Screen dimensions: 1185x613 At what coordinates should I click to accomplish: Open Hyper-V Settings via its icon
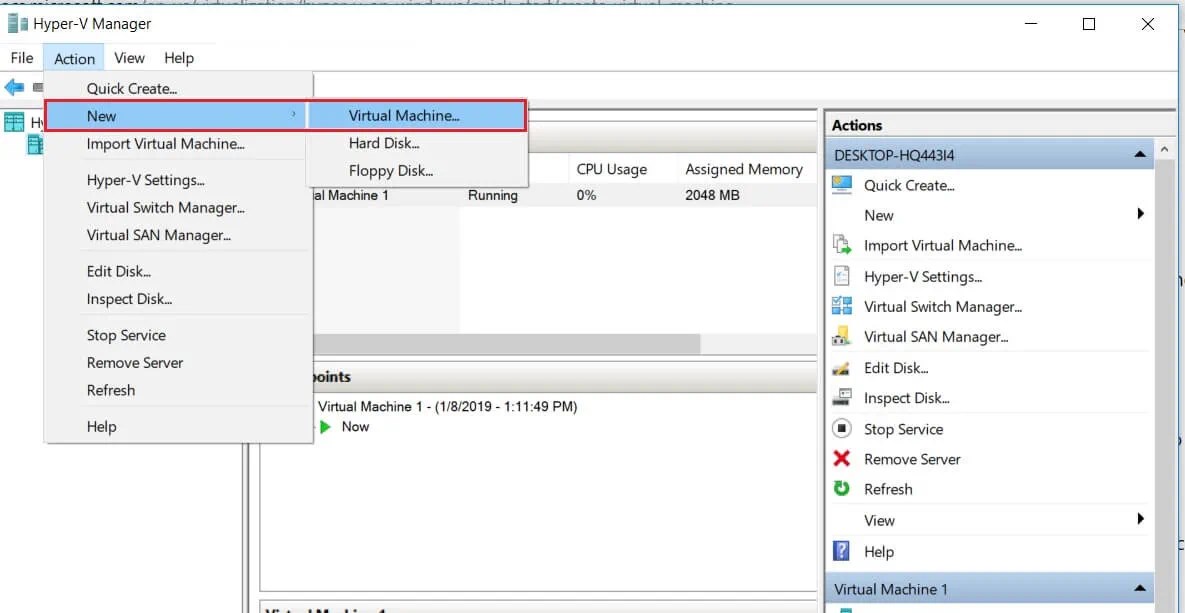pos(839,276)
